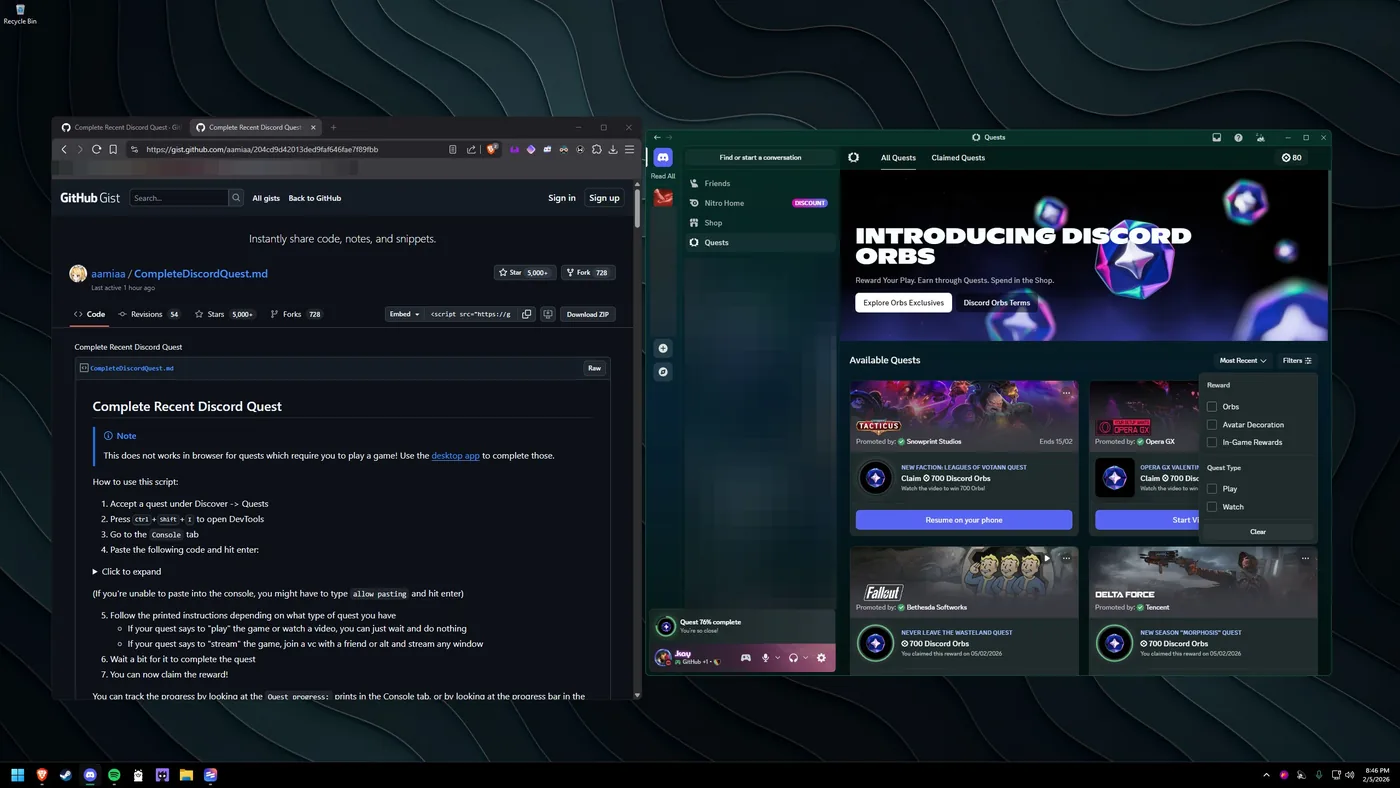1400x788 pixels.
Task: Reload the GitHub Gist page in the browser
Action: point(97,149)
